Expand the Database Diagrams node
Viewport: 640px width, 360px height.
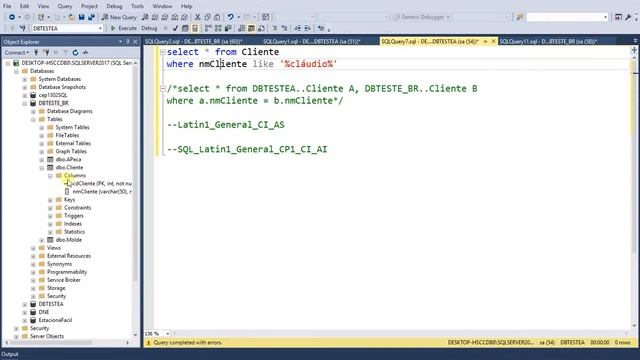tap(33, 111)
